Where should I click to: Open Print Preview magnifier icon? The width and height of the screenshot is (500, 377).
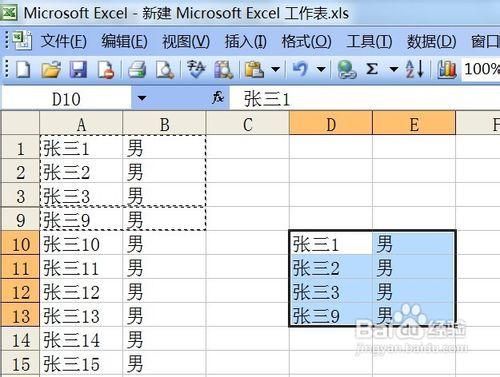coord(165,70)
